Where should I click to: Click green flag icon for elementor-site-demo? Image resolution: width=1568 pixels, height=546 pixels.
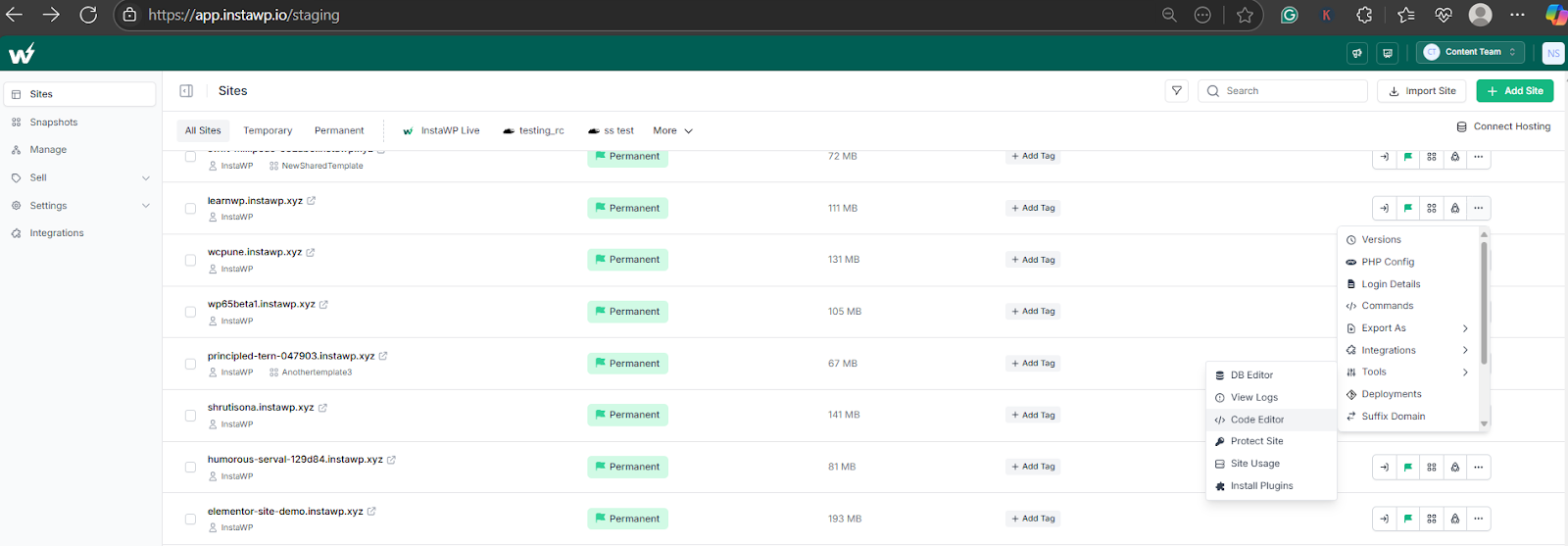click(x=1407, y=519)
